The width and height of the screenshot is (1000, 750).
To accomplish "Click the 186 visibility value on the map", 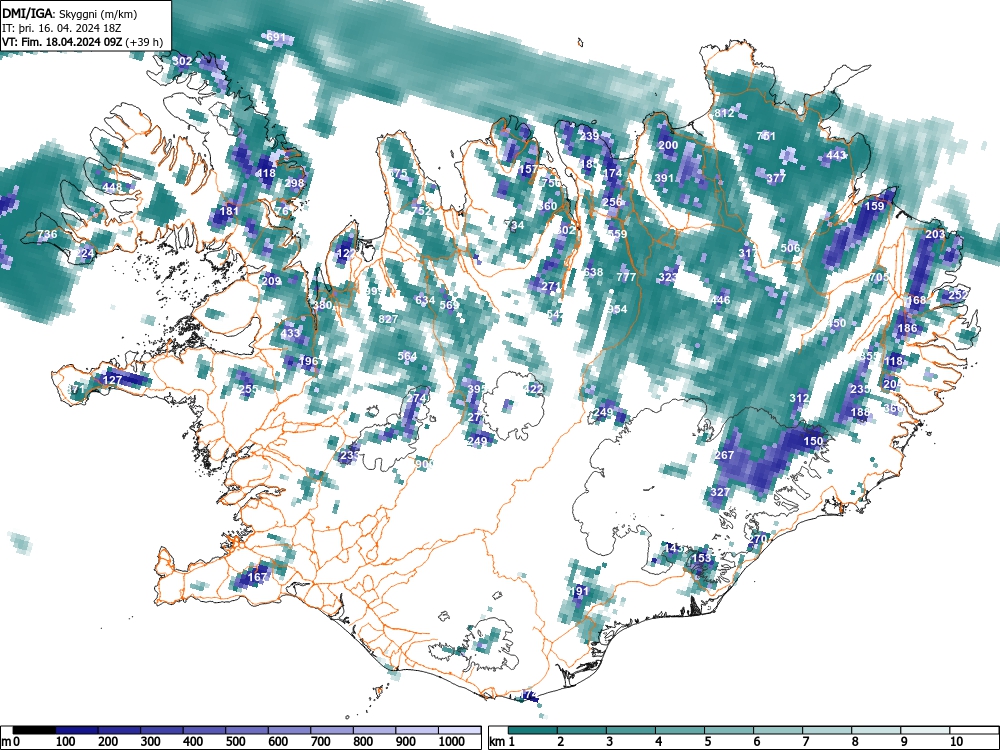I will coord(907,328).
